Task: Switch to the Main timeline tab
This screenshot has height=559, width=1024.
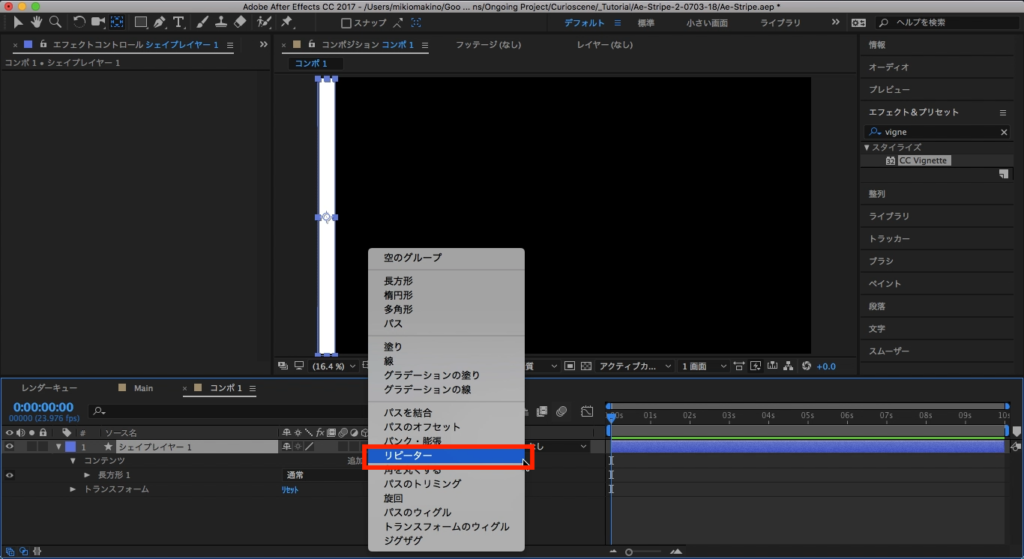Action: (143, 388)
